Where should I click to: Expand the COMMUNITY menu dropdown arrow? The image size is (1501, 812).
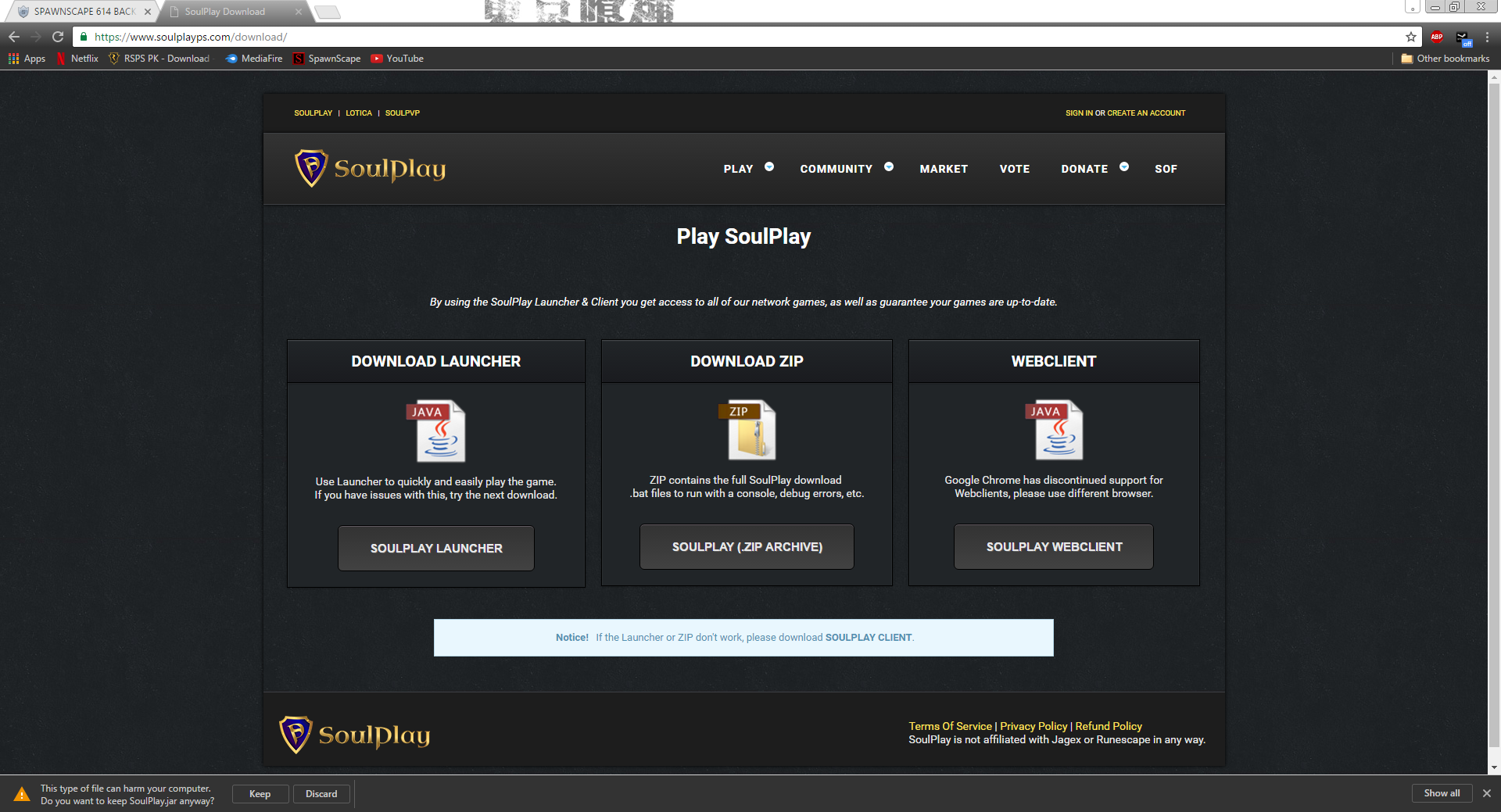[889, 166]
